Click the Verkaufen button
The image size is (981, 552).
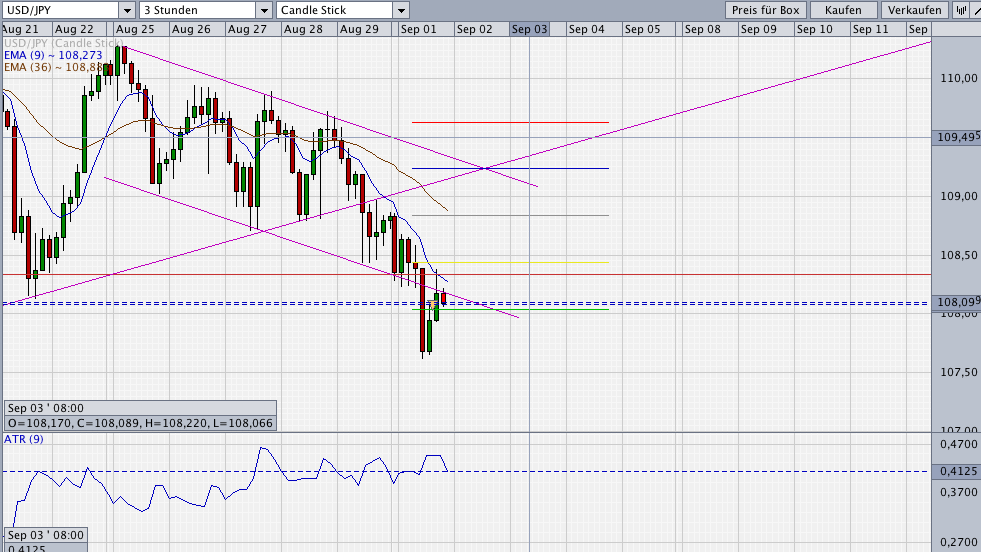[914, 10]
